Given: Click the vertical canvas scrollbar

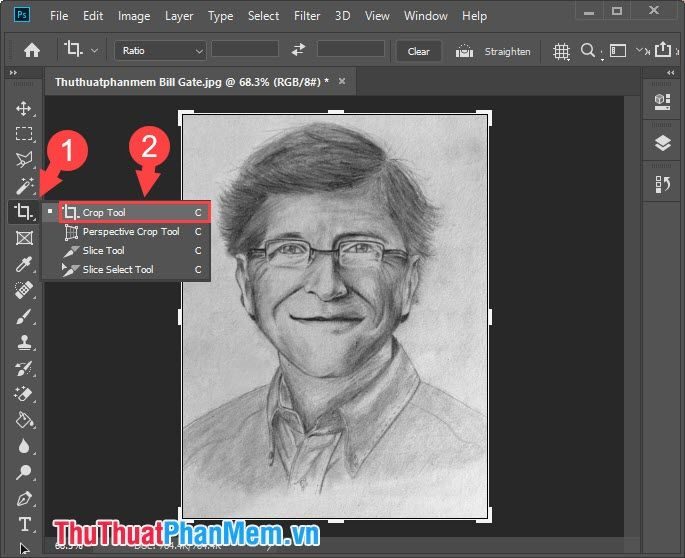Looking at the screenshot, I should tap(632, 316).
